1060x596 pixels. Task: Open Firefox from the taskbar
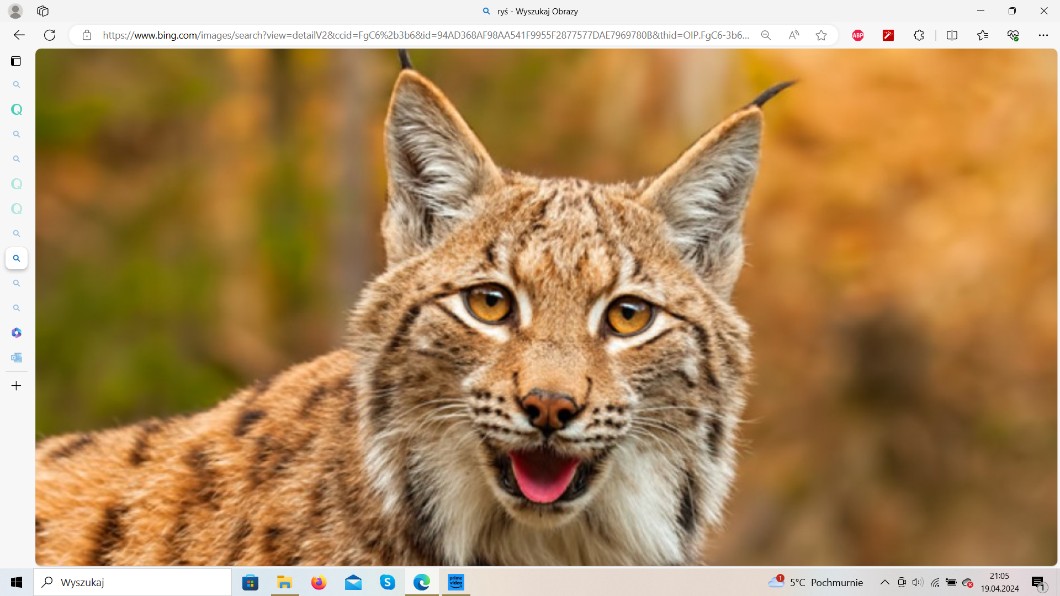[318, 582]
